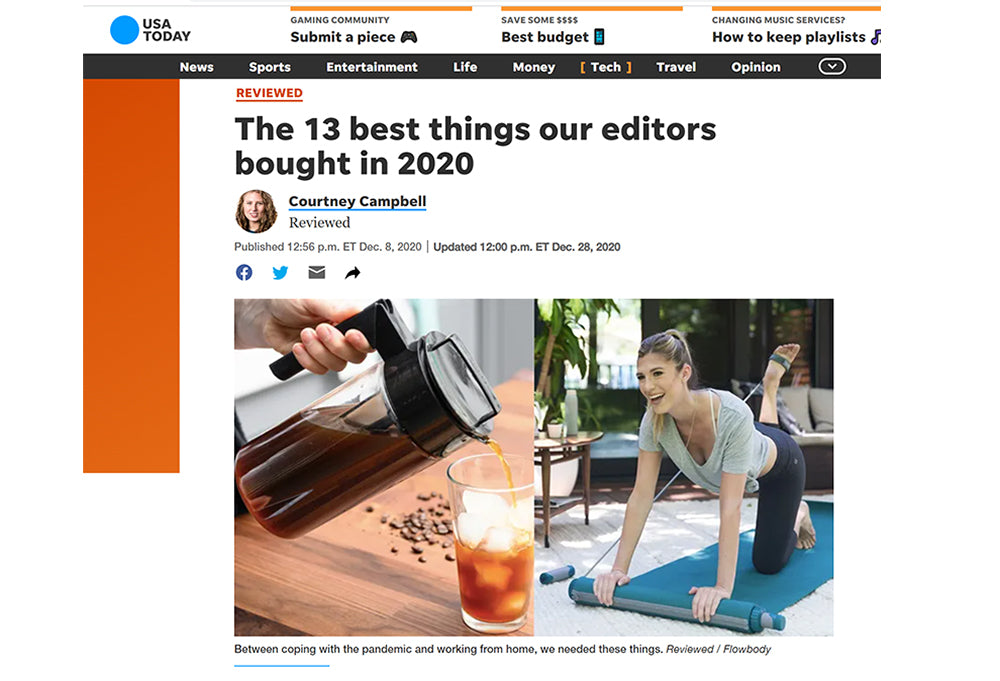
Task: Click the phone icon next to Best budget
Action: tap(599, 37)
